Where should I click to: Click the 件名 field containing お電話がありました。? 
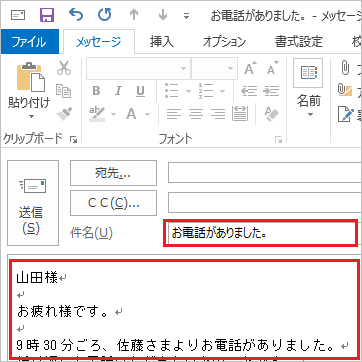262,233
